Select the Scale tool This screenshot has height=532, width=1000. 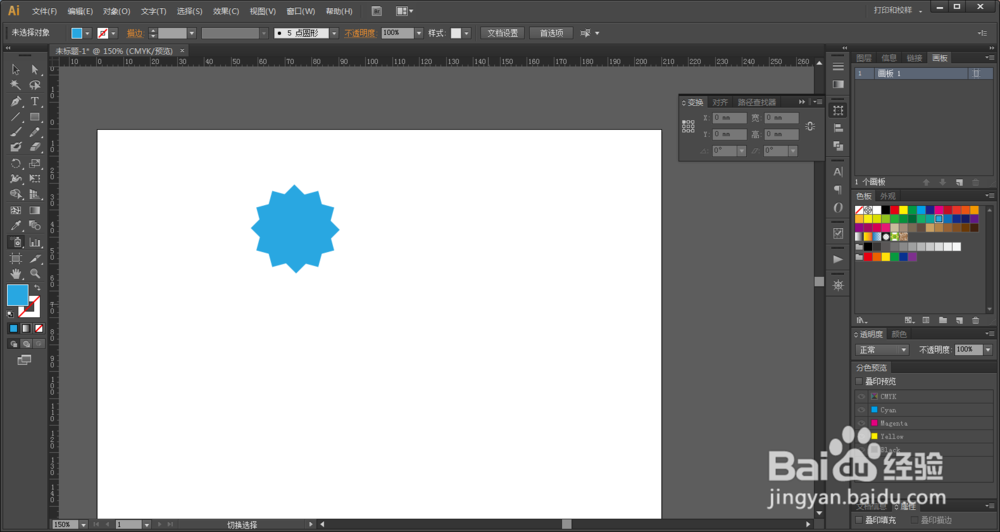(34, 163)
